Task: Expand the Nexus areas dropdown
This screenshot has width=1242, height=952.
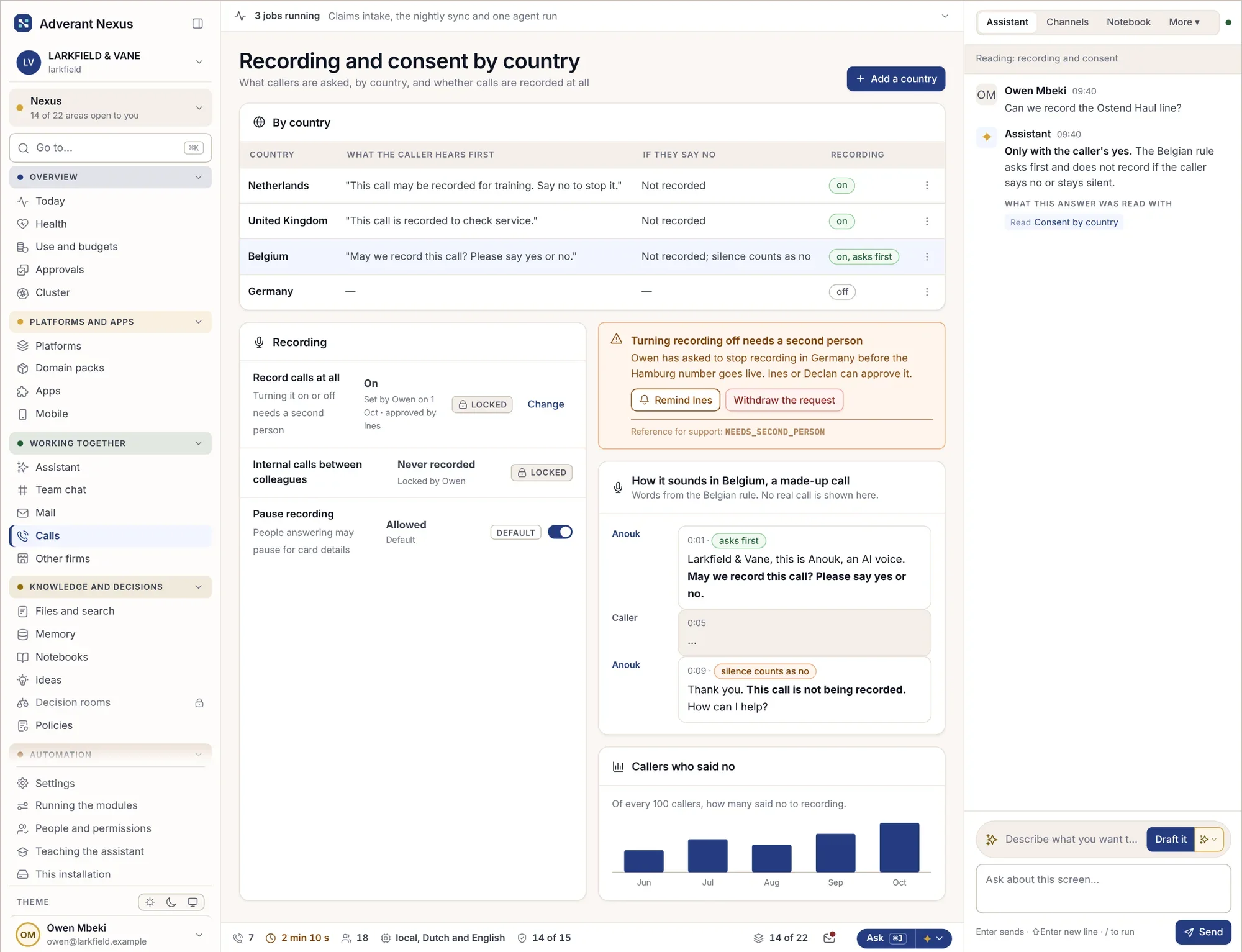Action: tap(111, 107)
